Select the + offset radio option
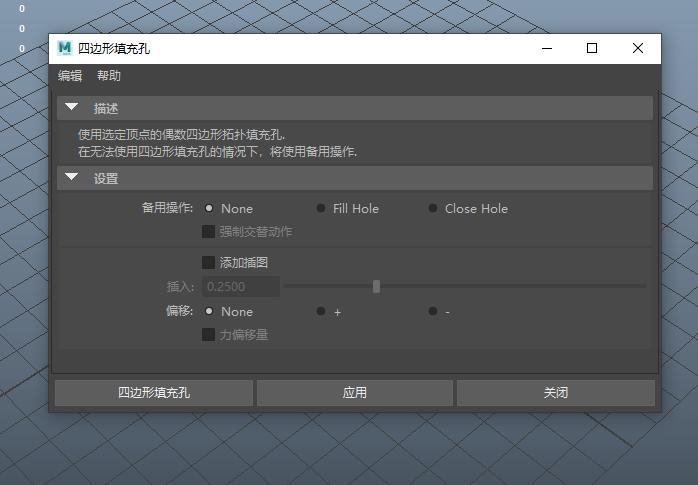 321,311
